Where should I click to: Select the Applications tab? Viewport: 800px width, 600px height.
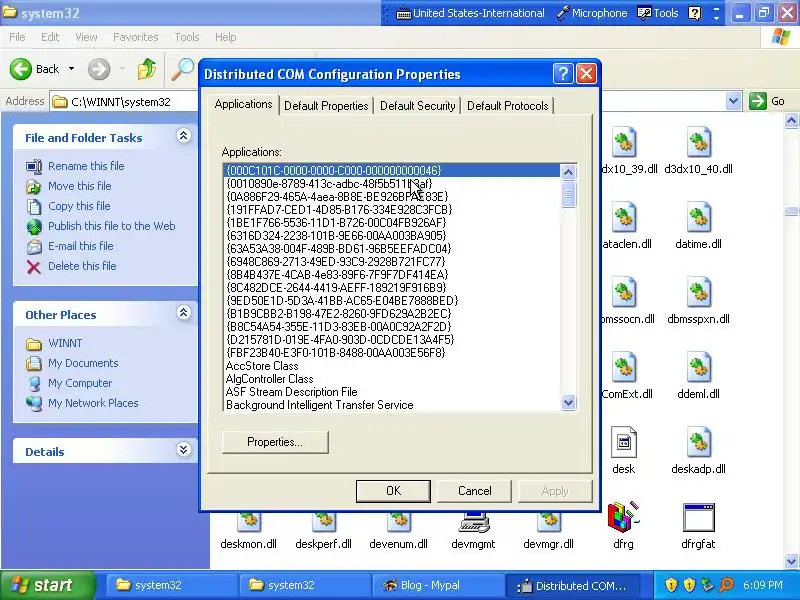point(243,104)
